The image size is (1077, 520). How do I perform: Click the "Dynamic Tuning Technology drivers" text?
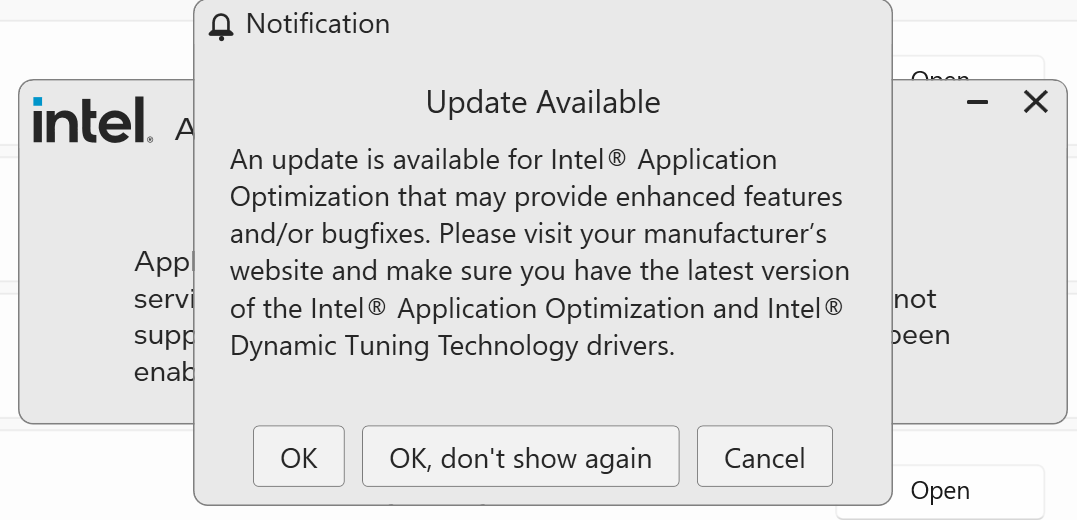[x=452, y=346]
